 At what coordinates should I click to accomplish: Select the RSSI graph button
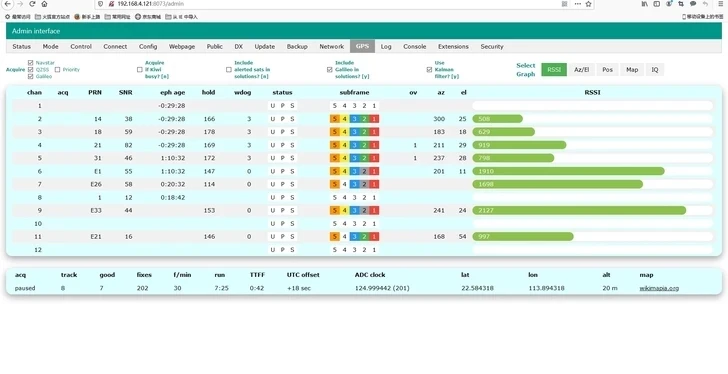click(x=554, y=70)
